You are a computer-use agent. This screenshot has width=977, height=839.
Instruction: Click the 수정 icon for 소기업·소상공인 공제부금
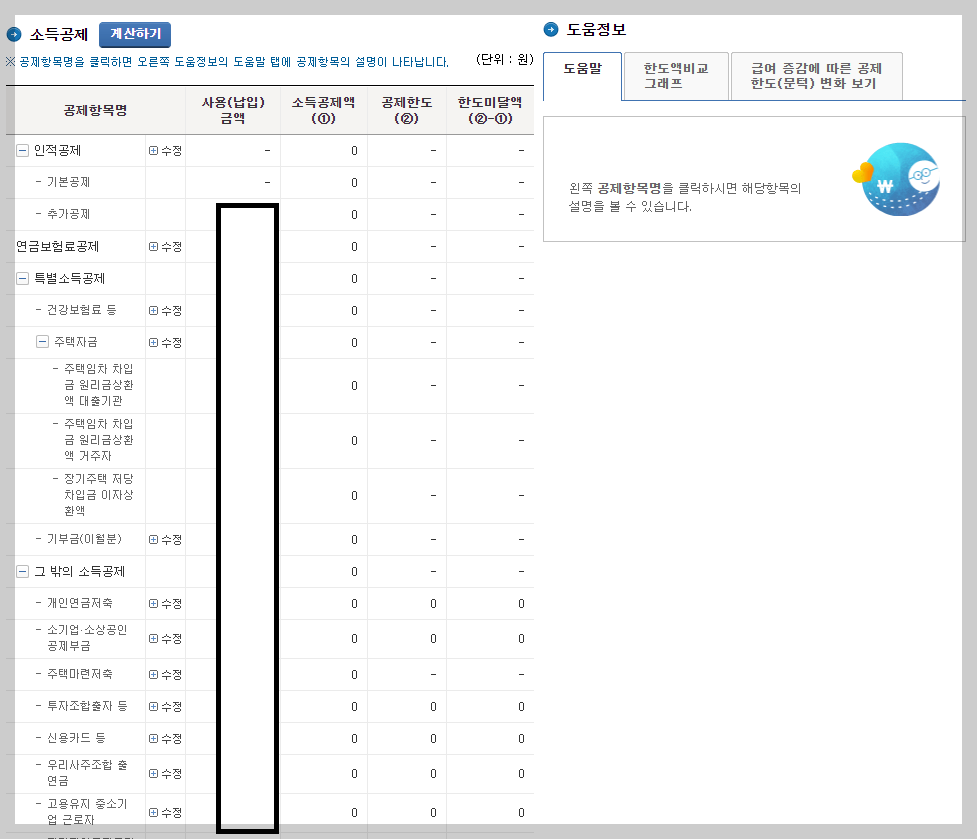pos(163,639)
